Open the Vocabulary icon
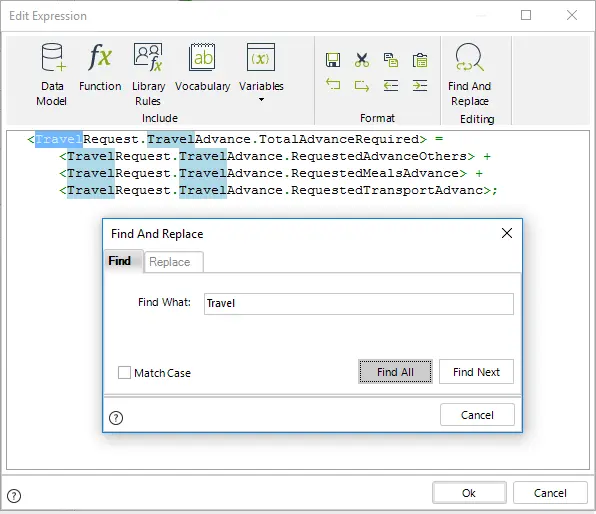Viewport: 596px width, 514px height. click(202, 57)
